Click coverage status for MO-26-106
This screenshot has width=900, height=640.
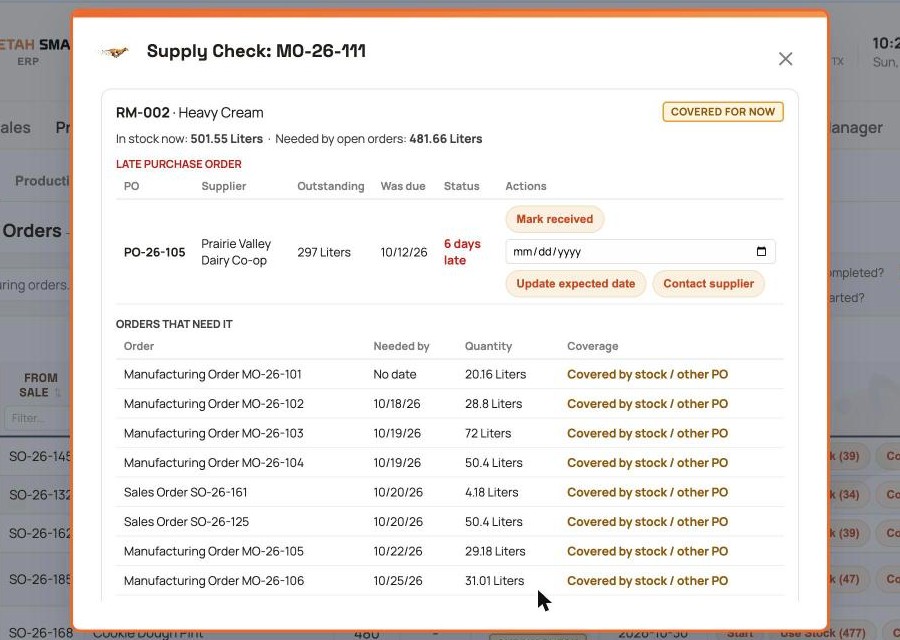point(647,581)
